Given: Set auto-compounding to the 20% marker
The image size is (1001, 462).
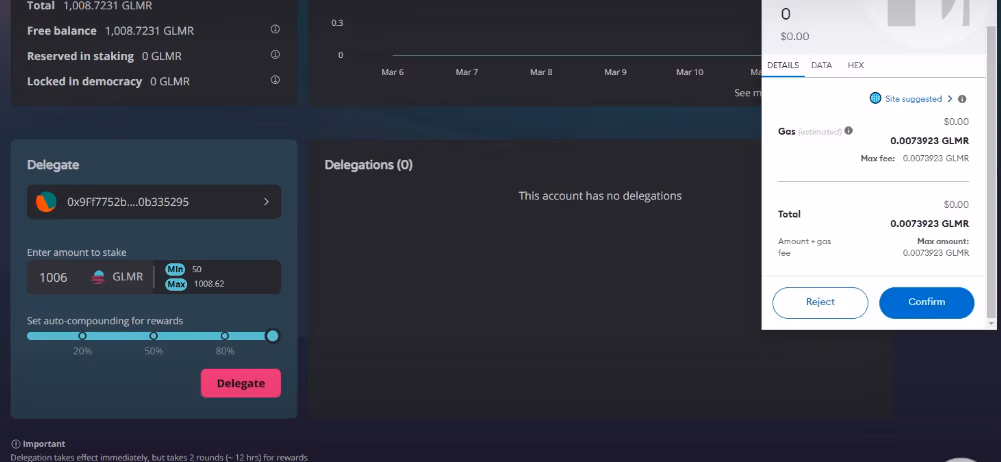Looking at the screenshot, I should tap(83, 336).
